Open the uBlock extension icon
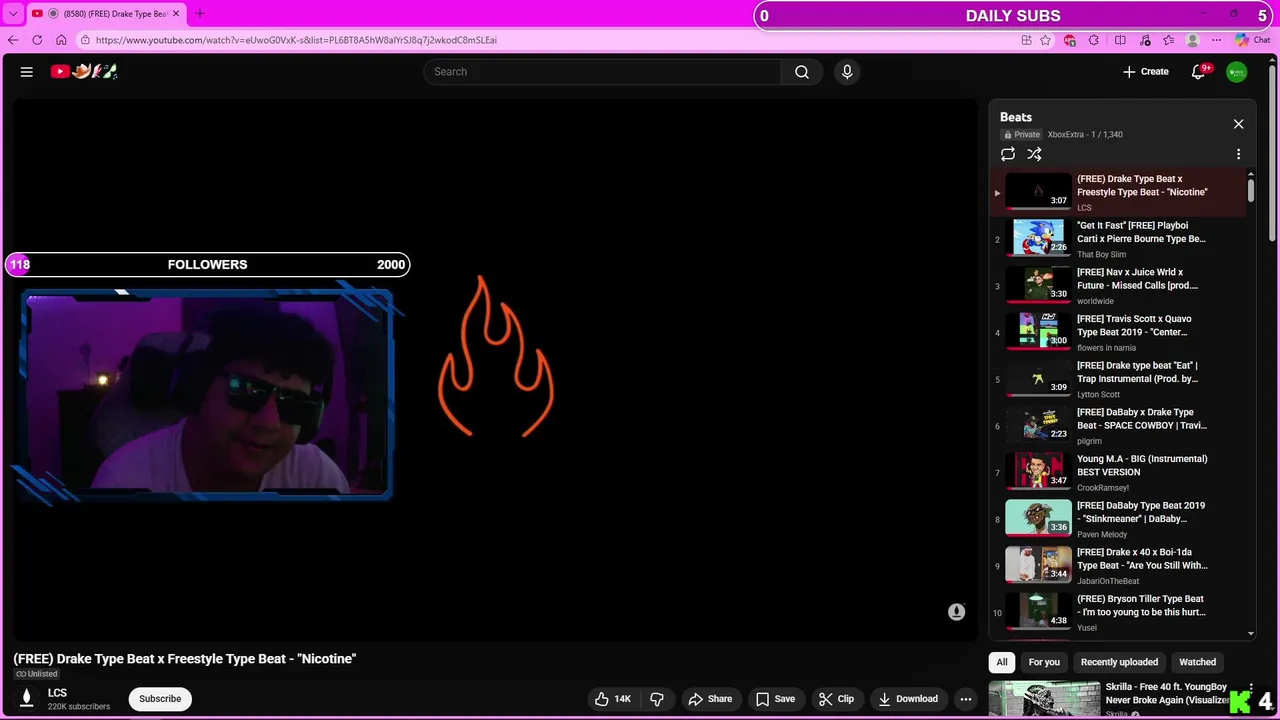 point(1070,40)
